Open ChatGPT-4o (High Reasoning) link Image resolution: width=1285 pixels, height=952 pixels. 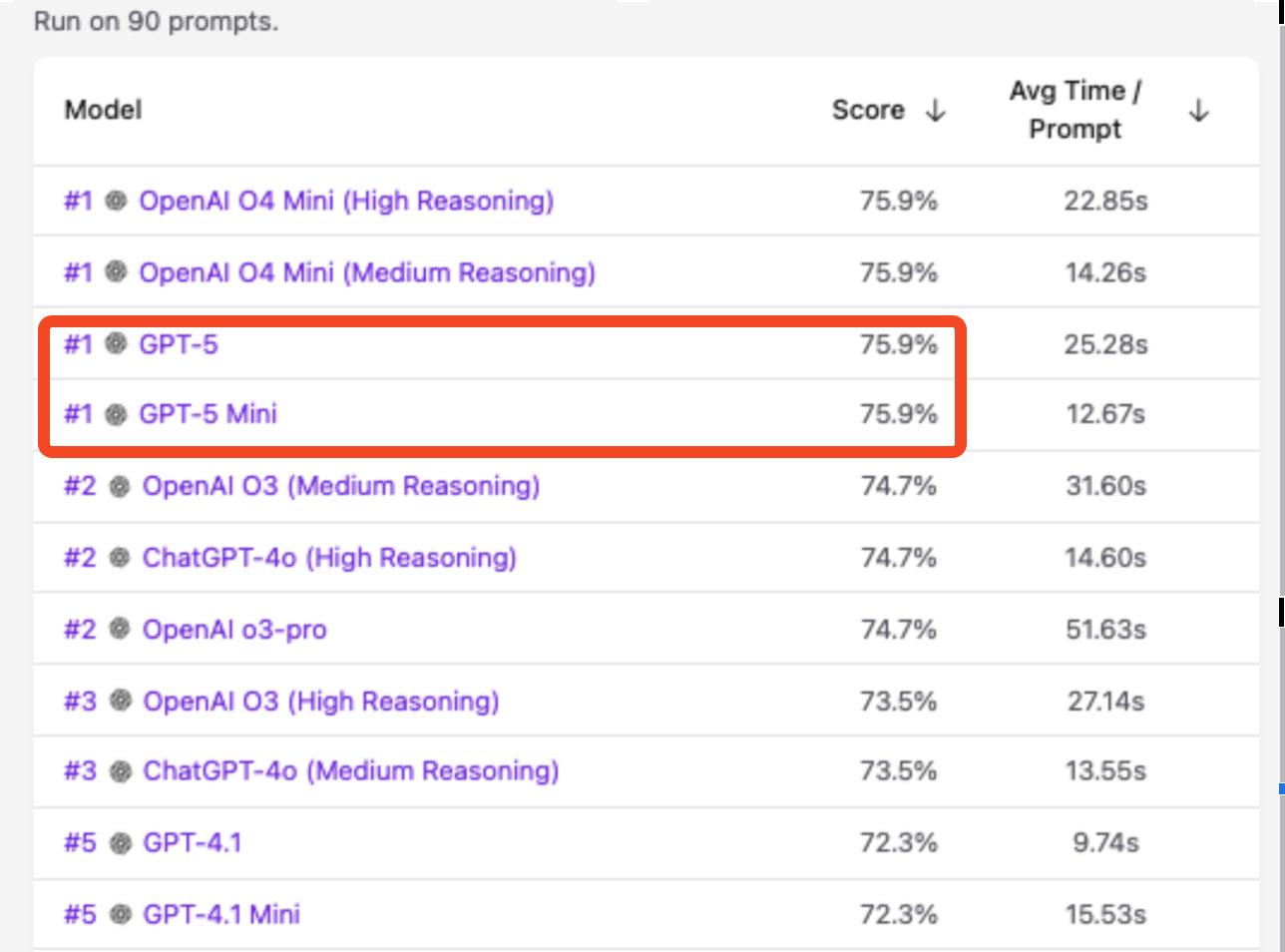[x=329, y=558]
